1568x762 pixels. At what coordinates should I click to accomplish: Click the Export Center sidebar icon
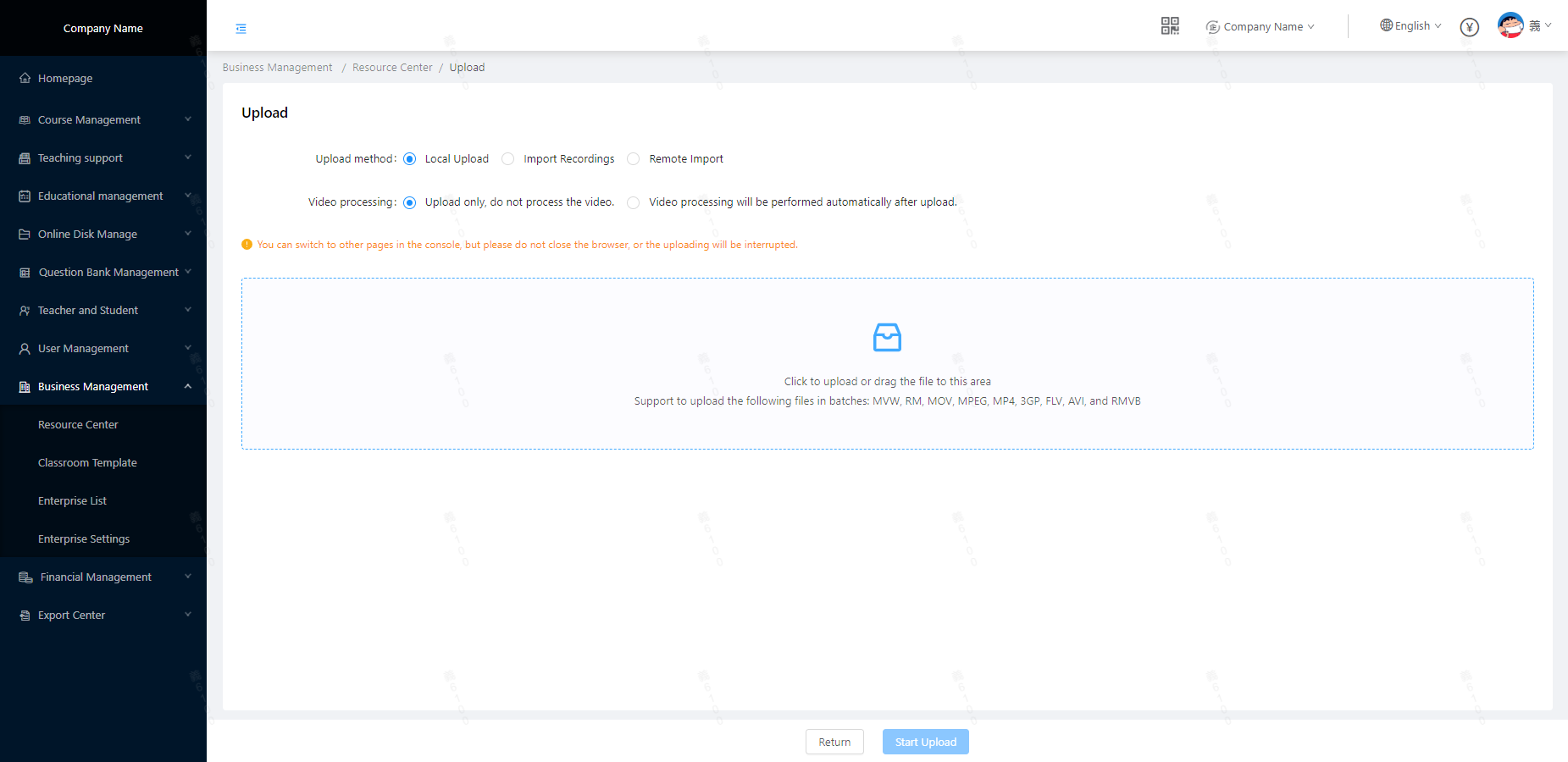(x=25, y=616)
